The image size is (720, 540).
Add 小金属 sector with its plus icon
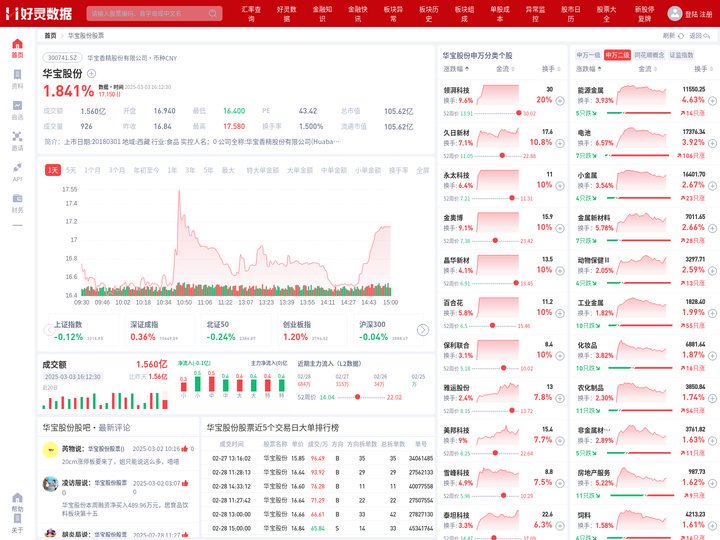(712, 186)
